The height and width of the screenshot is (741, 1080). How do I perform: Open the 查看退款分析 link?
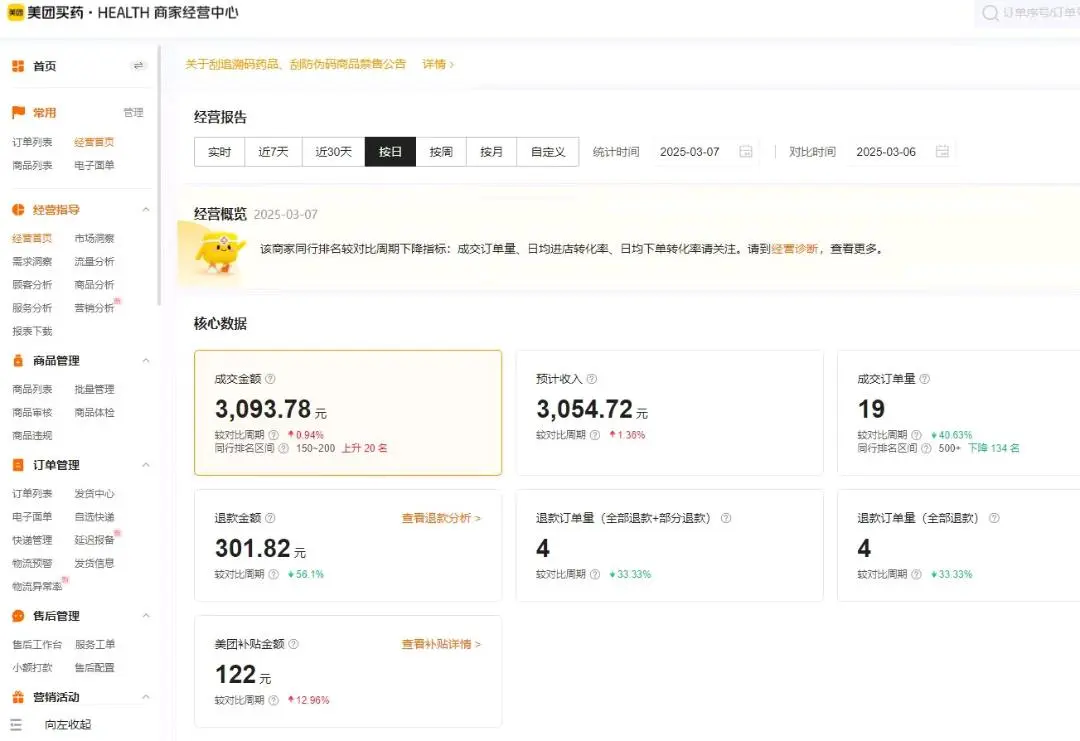coord(441,518)
